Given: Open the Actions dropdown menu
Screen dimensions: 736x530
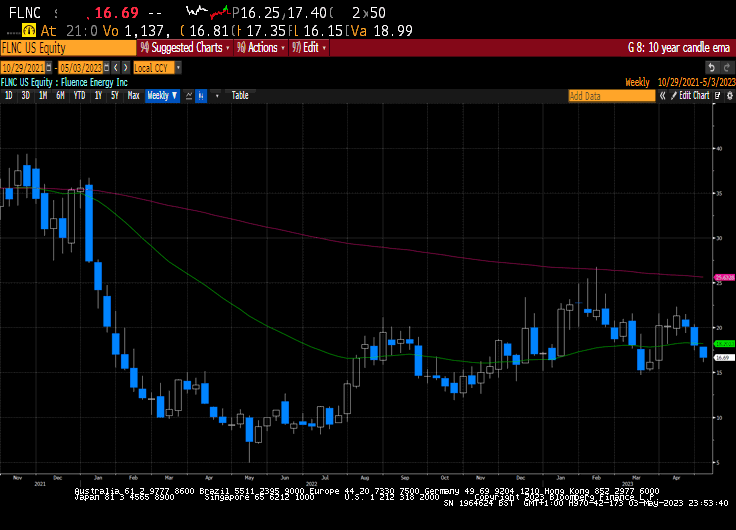Looking at the screenshot, I should [261, 48].
